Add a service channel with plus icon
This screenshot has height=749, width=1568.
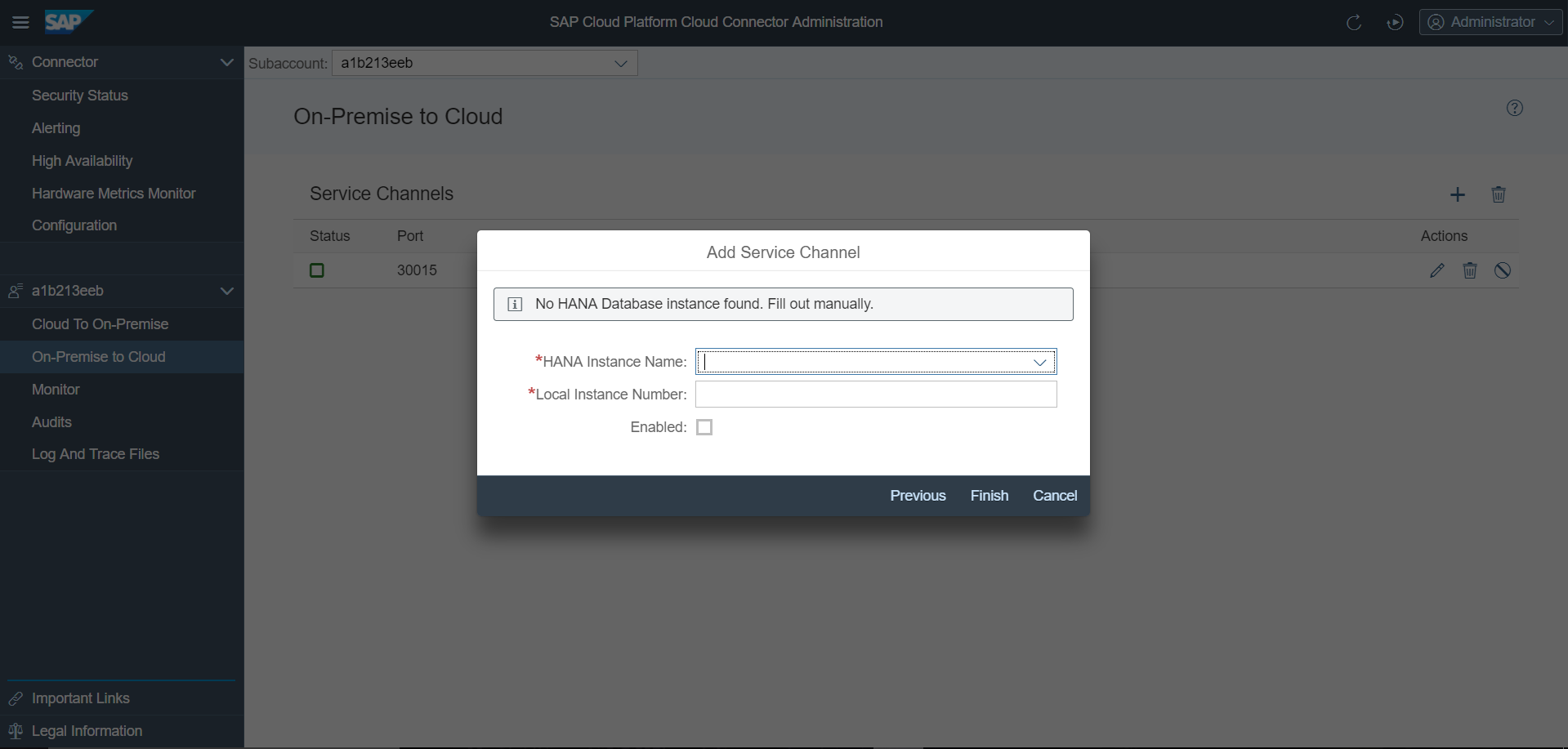[1458, 194]
